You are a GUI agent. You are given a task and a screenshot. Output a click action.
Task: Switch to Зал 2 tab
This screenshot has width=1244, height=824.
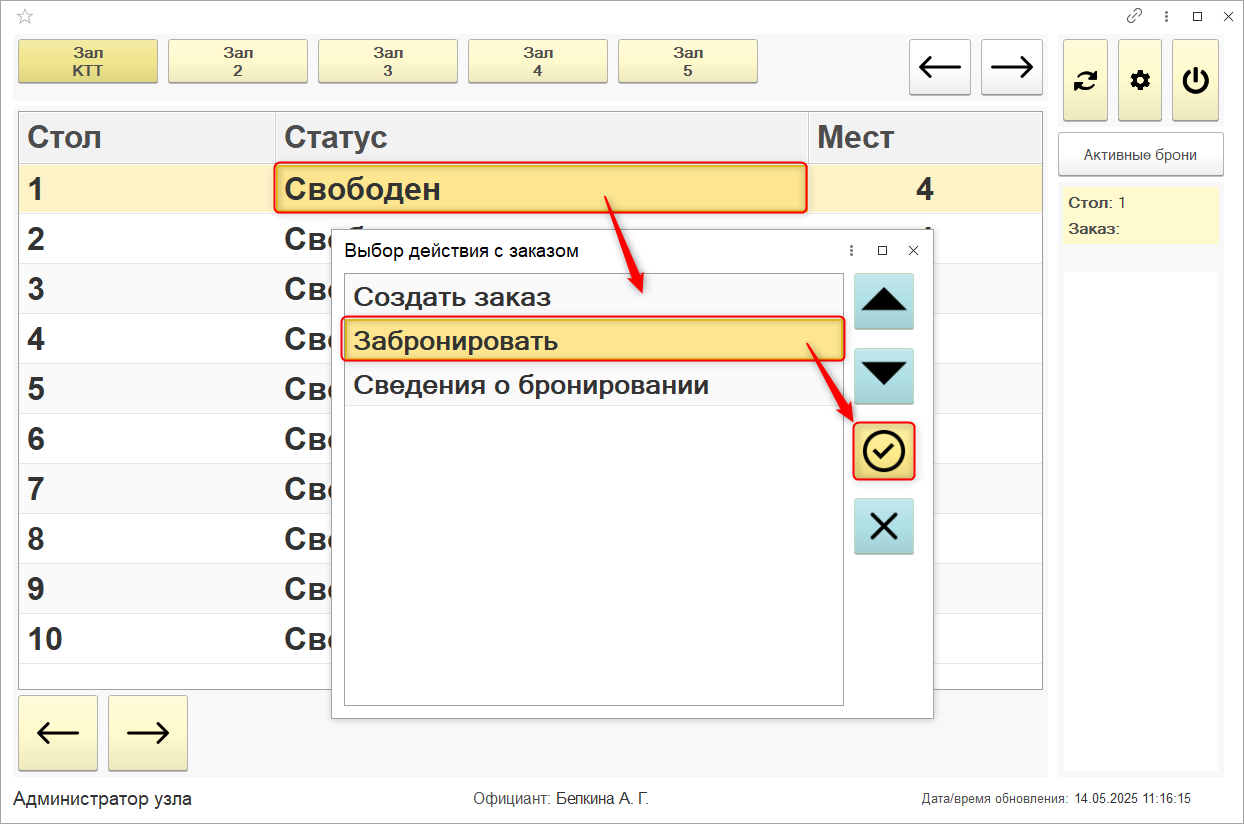[x=238, y=61]
